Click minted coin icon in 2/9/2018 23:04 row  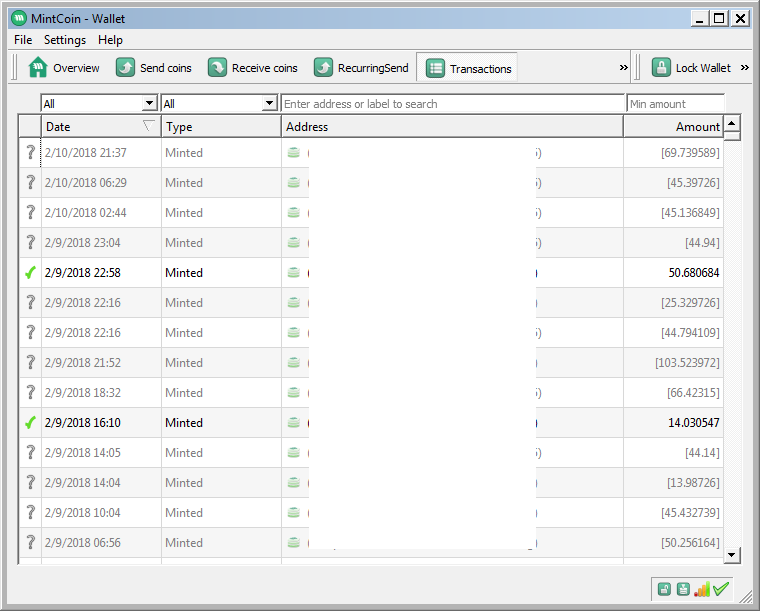click(294, 243)
